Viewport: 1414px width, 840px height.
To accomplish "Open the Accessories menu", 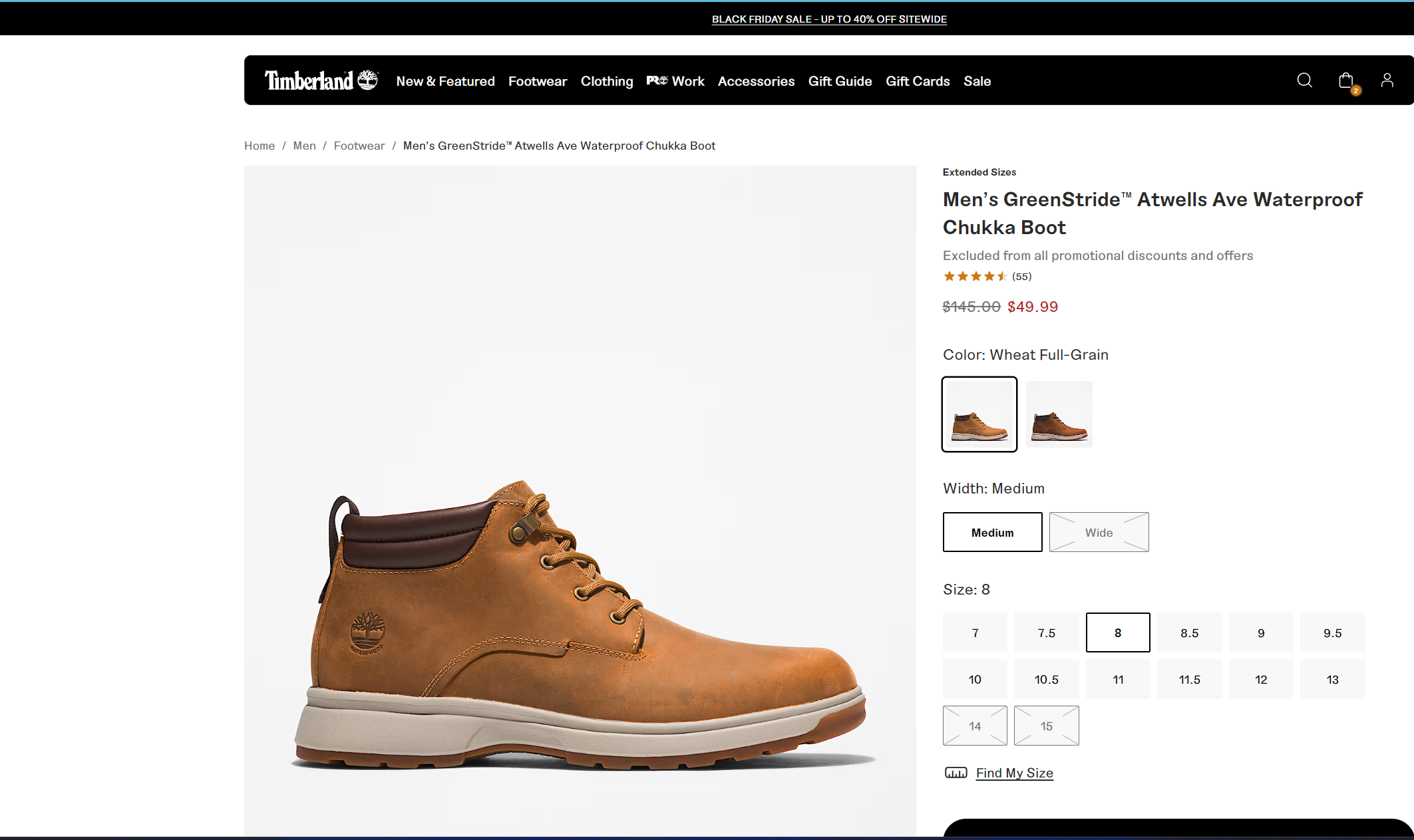I will (755, 81).
